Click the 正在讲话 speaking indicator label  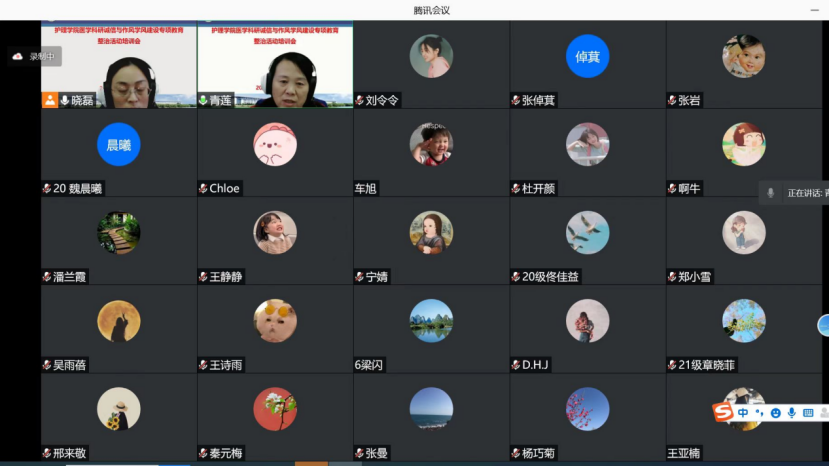tap(807, 193)
